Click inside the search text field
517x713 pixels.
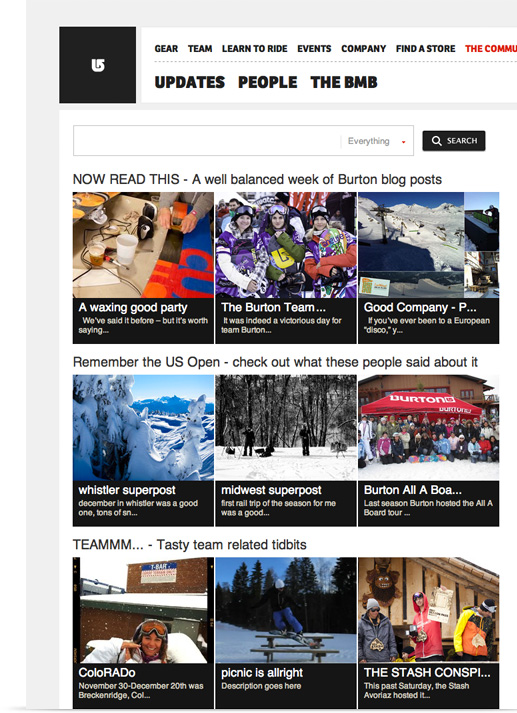click(207, 141)
